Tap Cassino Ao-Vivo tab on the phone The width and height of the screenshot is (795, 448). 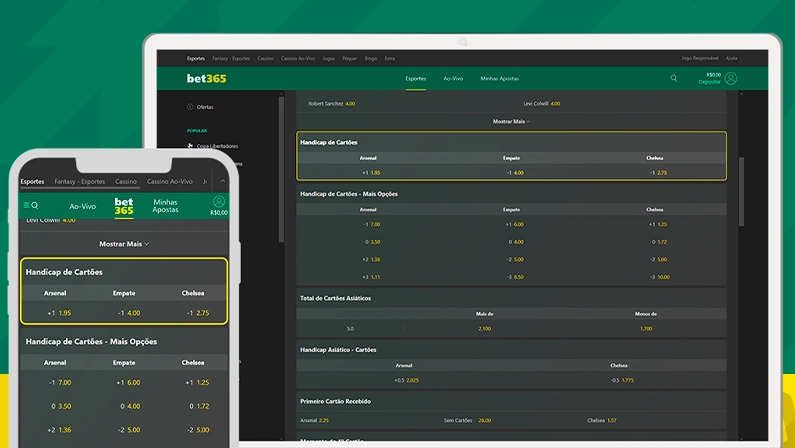(170, 181)
